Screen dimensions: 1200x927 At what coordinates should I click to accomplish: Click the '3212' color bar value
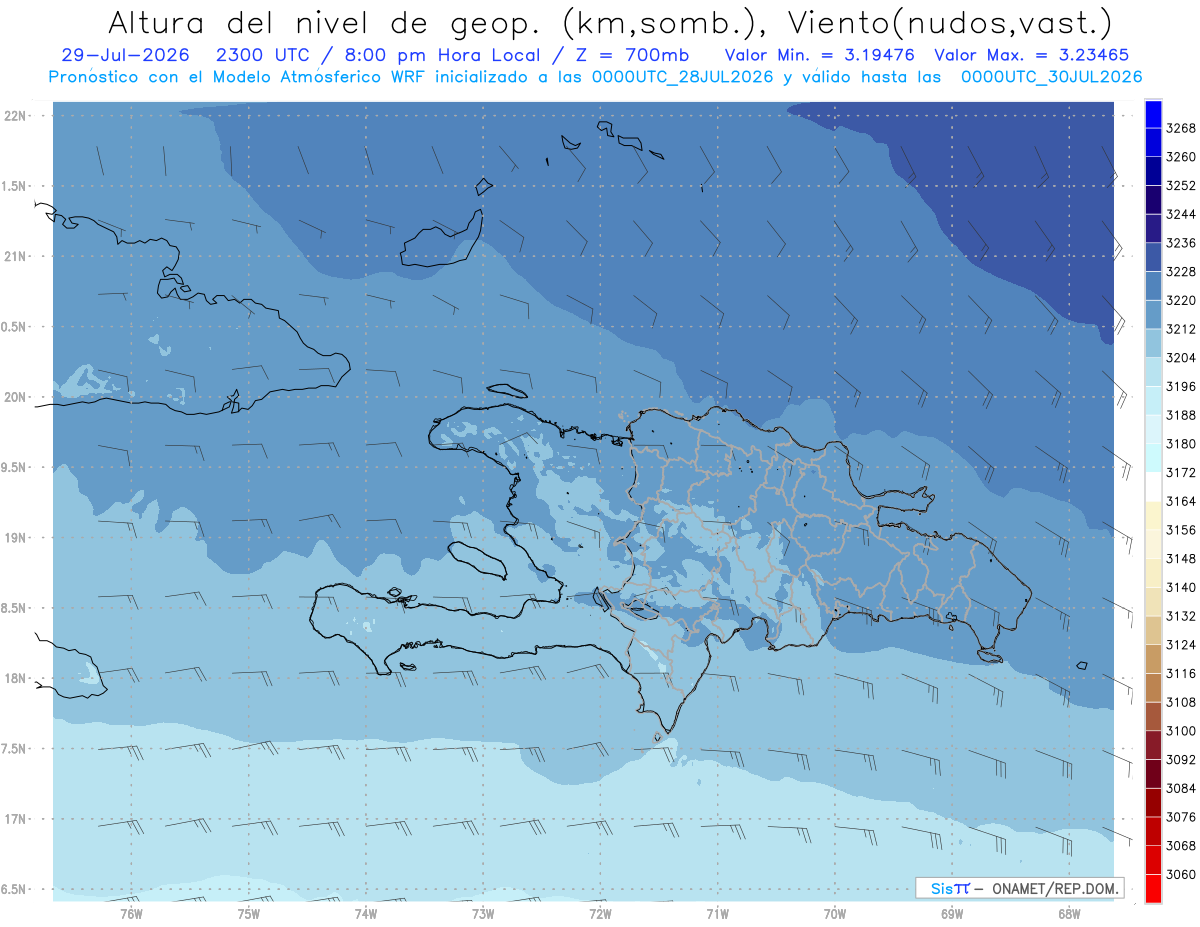click(1181, 329)
